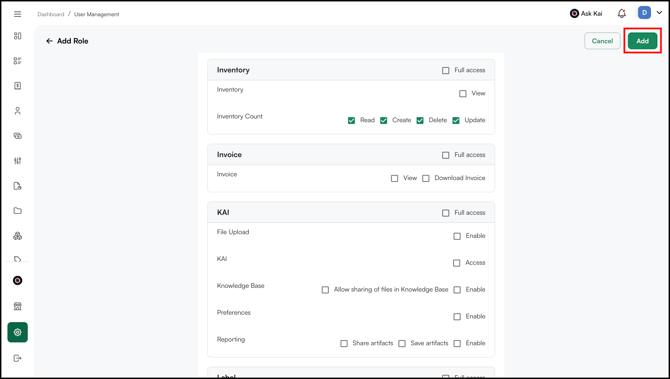Open the stacked cubes icon in sidebar
Viewport: 670px width, 379px height.
tap(18, 236)
